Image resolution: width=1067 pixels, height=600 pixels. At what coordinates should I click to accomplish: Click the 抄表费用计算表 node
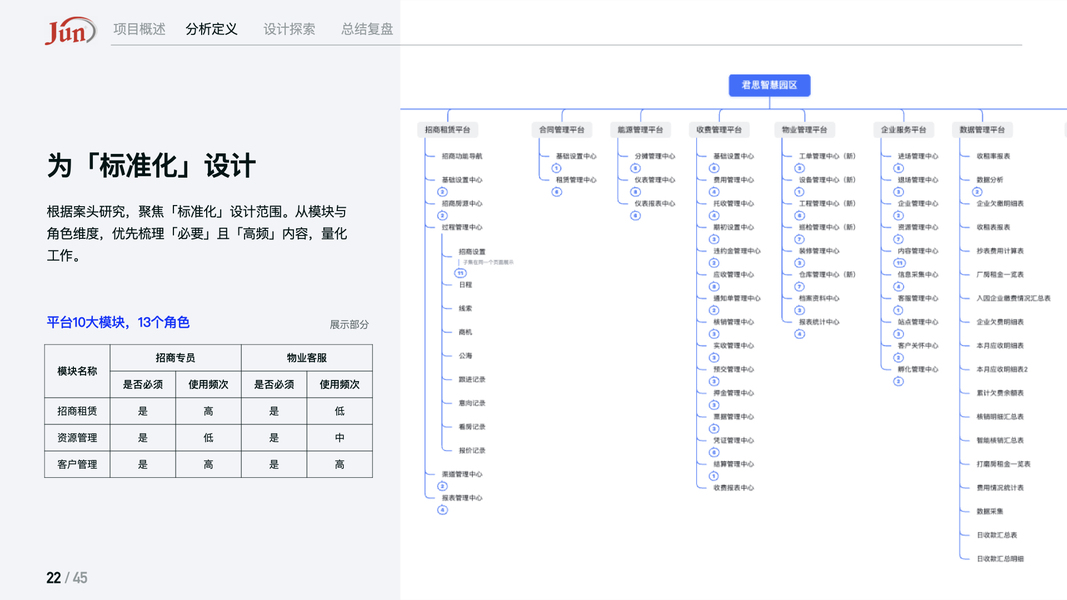click(x=1000, y=251)
